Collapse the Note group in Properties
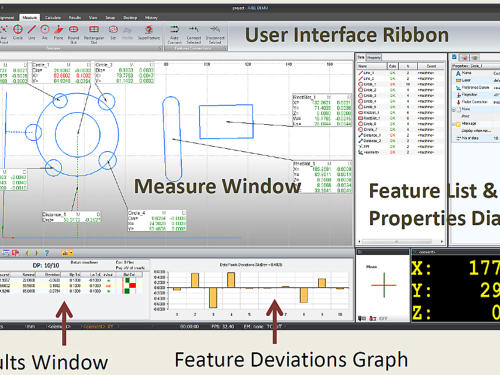Image resolution: width=500 pixels, height=375 pixels. pos(454,109)
